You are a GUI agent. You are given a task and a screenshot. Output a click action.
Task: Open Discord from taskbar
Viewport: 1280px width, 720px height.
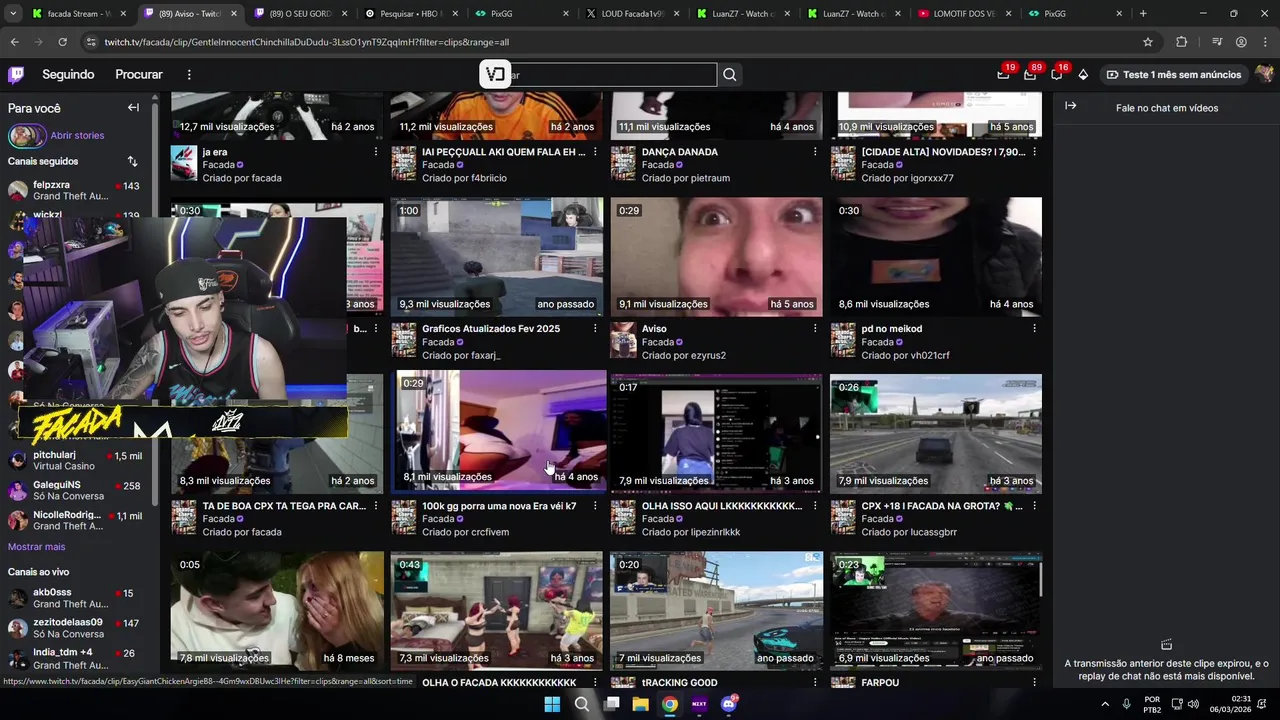click(729, 704)
